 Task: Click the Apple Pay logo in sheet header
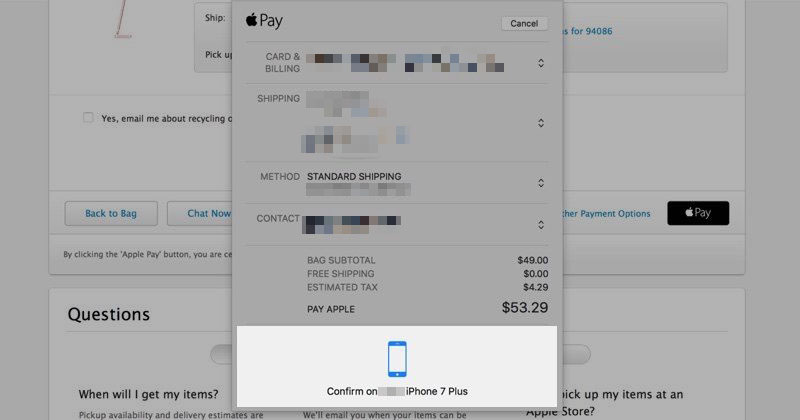pos(264,20)
